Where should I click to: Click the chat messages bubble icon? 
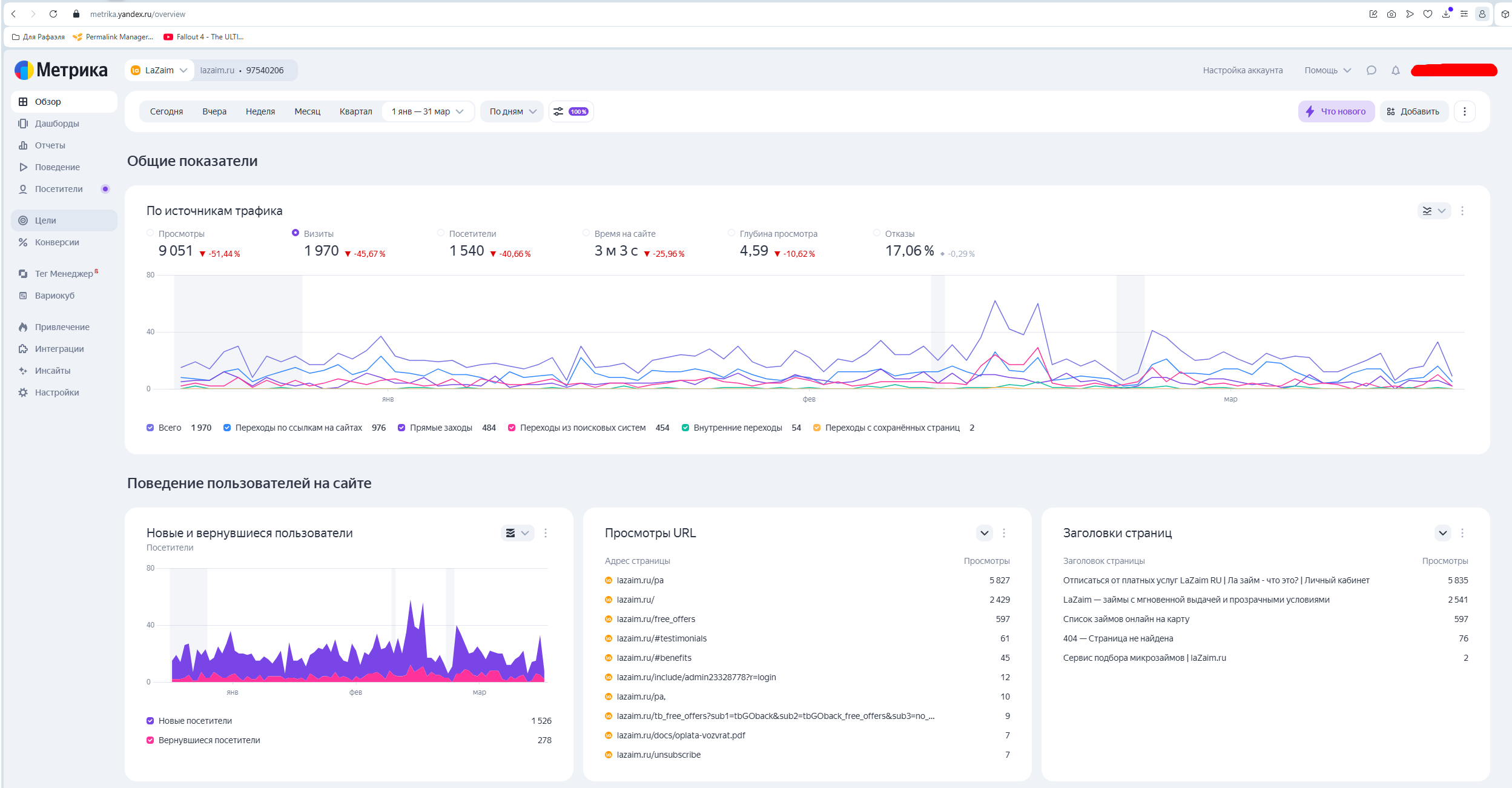tap(1371, 70)
